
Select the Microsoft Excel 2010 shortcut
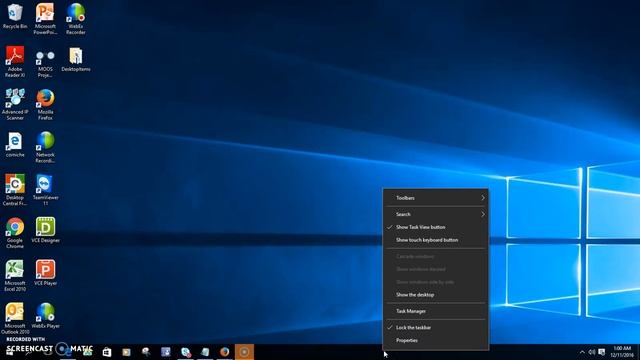(x=15, y=276)
